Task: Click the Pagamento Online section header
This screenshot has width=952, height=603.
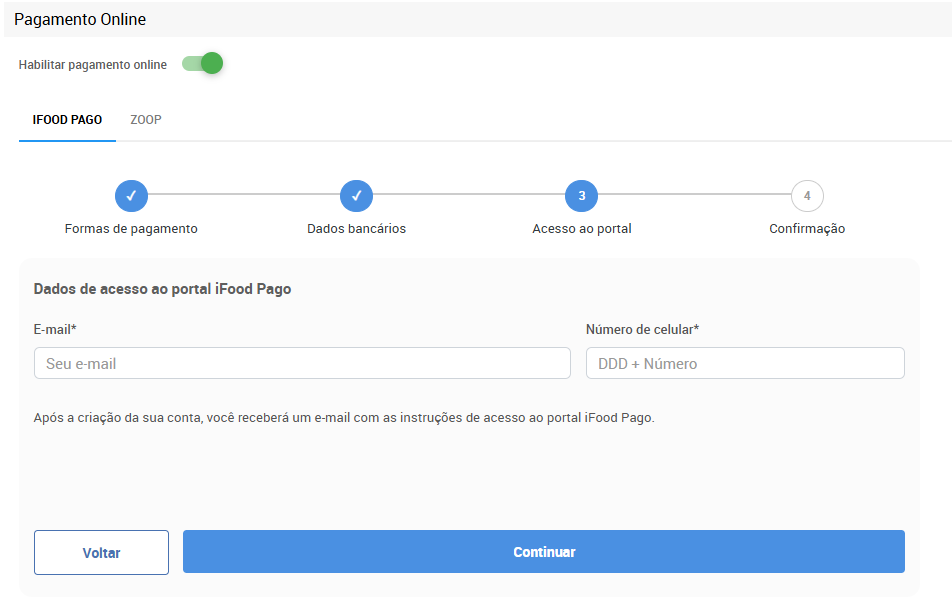Action: (80, 20)
